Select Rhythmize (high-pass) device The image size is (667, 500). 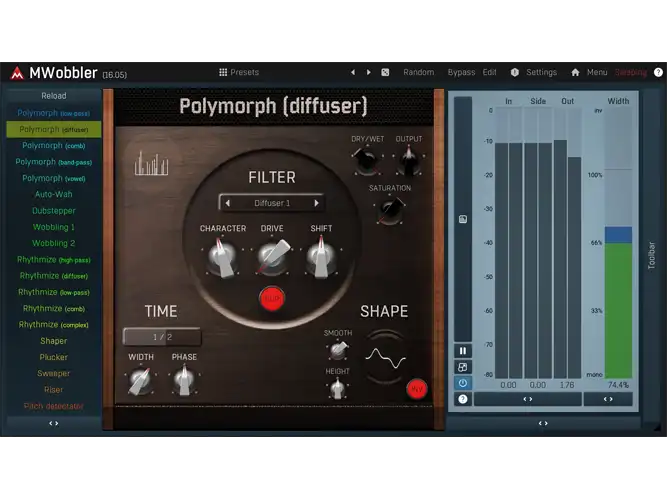[54, 260]
